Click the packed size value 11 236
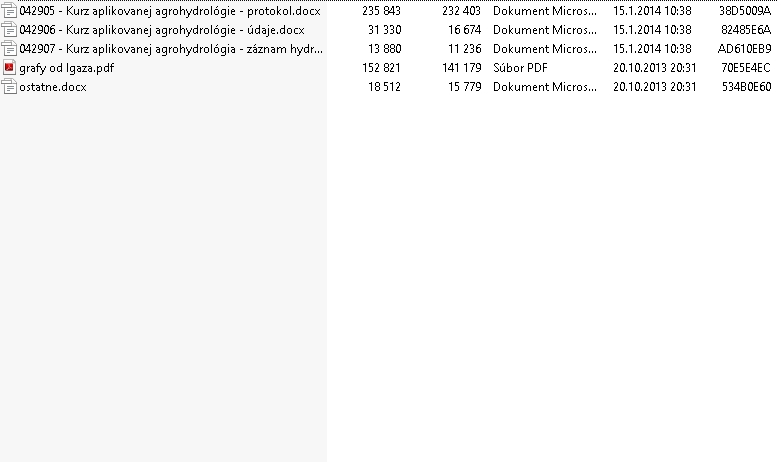This screenshot has width=781, height=462. (x=461, y=49)
